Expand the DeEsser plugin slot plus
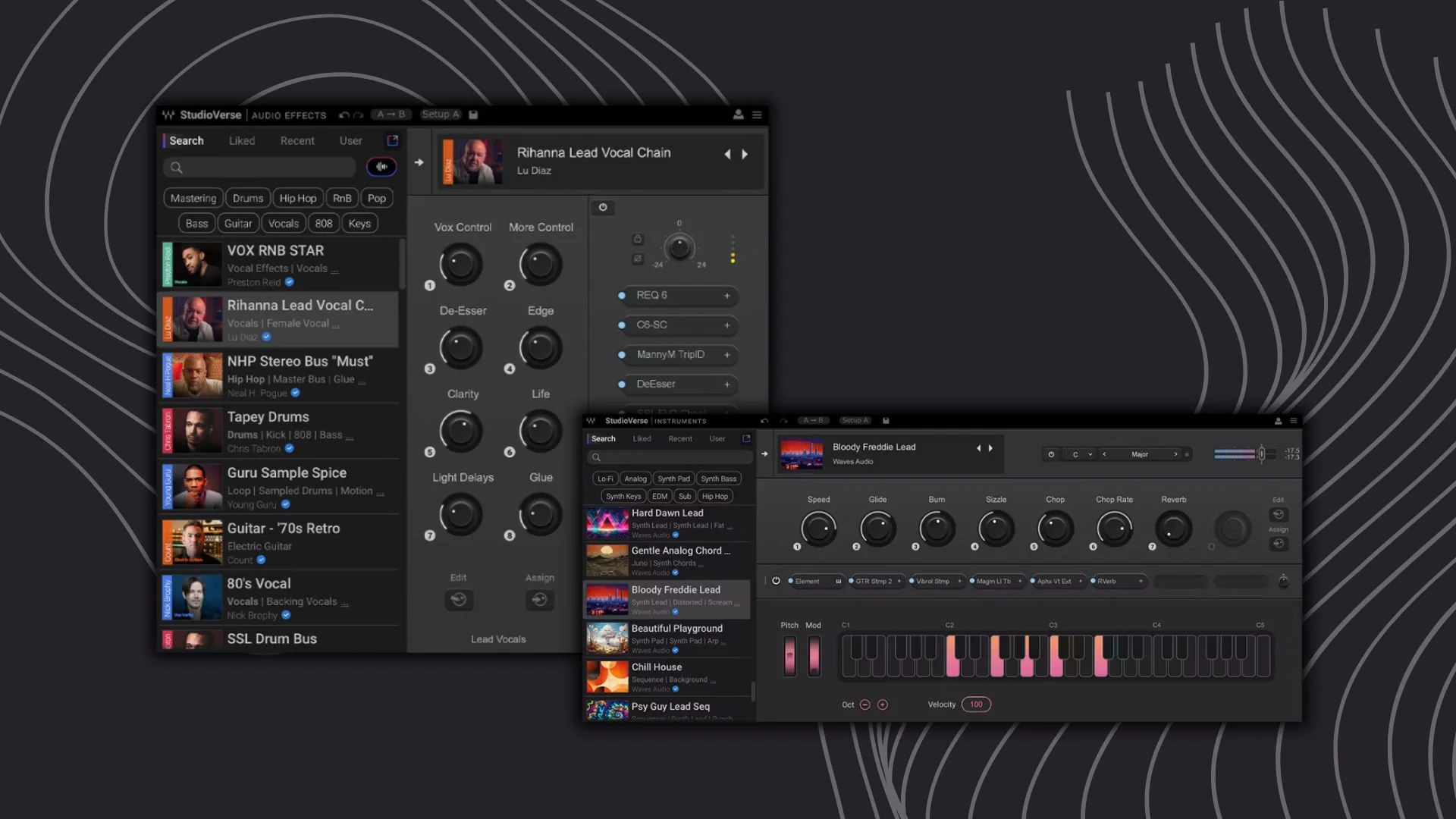The width and height of the screenshot is (1456, 819). [726, 384]
